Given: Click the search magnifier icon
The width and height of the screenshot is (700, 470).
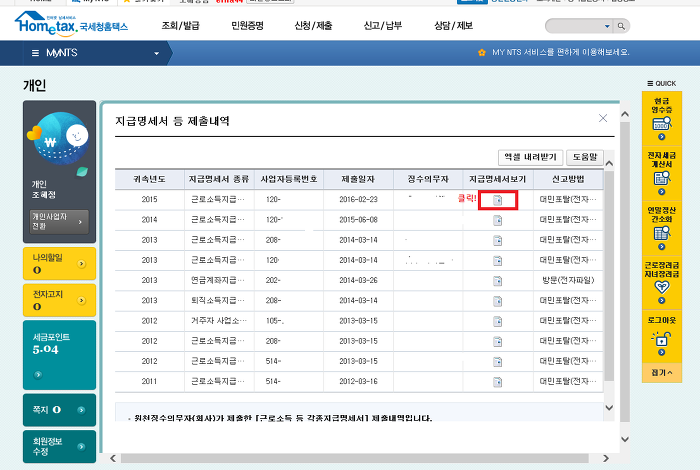Looking at the screenshot, I should [621, 26].
